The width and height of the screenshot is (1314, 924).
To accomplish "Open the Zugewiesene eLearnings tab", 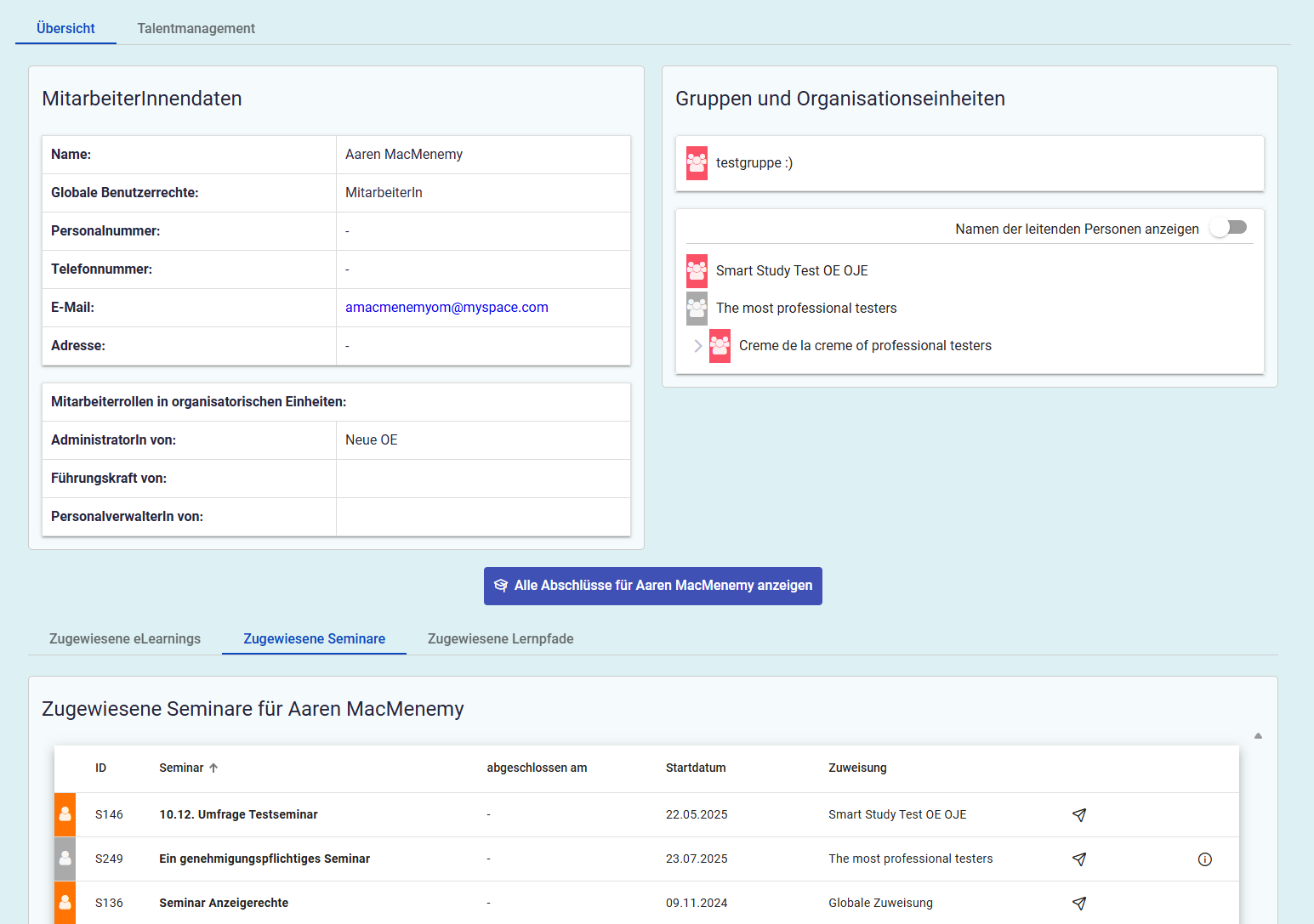I will (125, 639).
